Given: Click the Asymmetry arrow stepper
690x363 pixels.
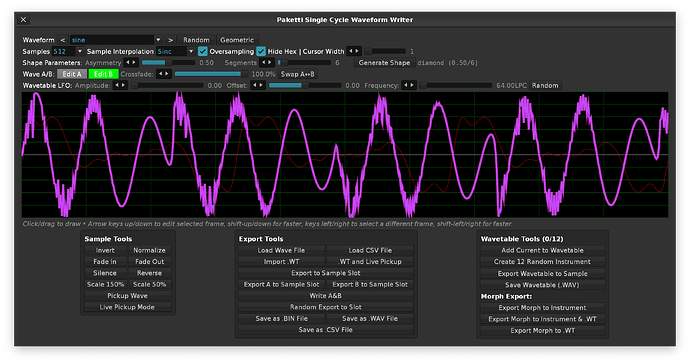Looking at the screenshot, I should coord(131,63).
